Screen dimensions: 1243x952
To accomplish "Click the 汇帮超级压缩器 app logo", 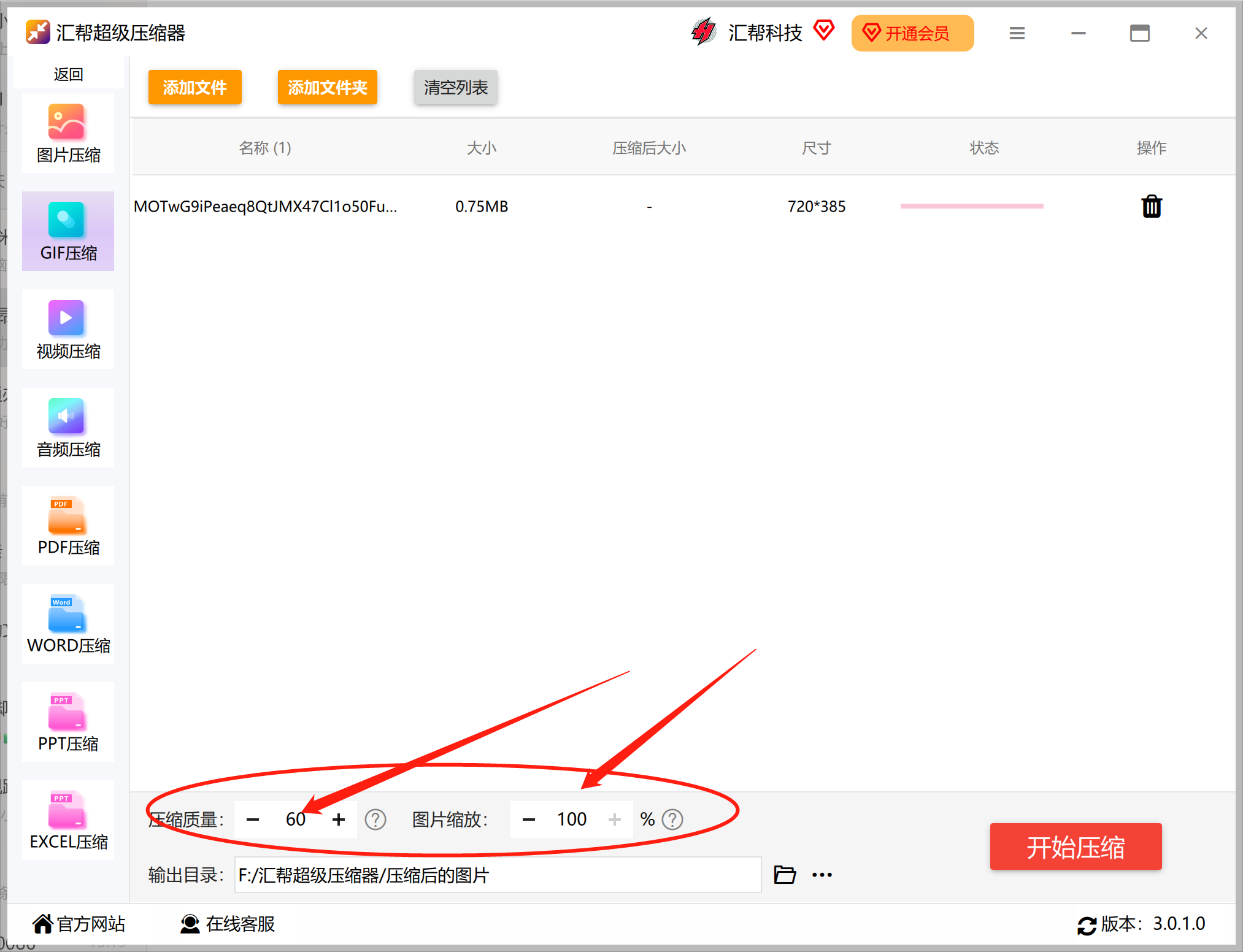I will pos(38,33).
